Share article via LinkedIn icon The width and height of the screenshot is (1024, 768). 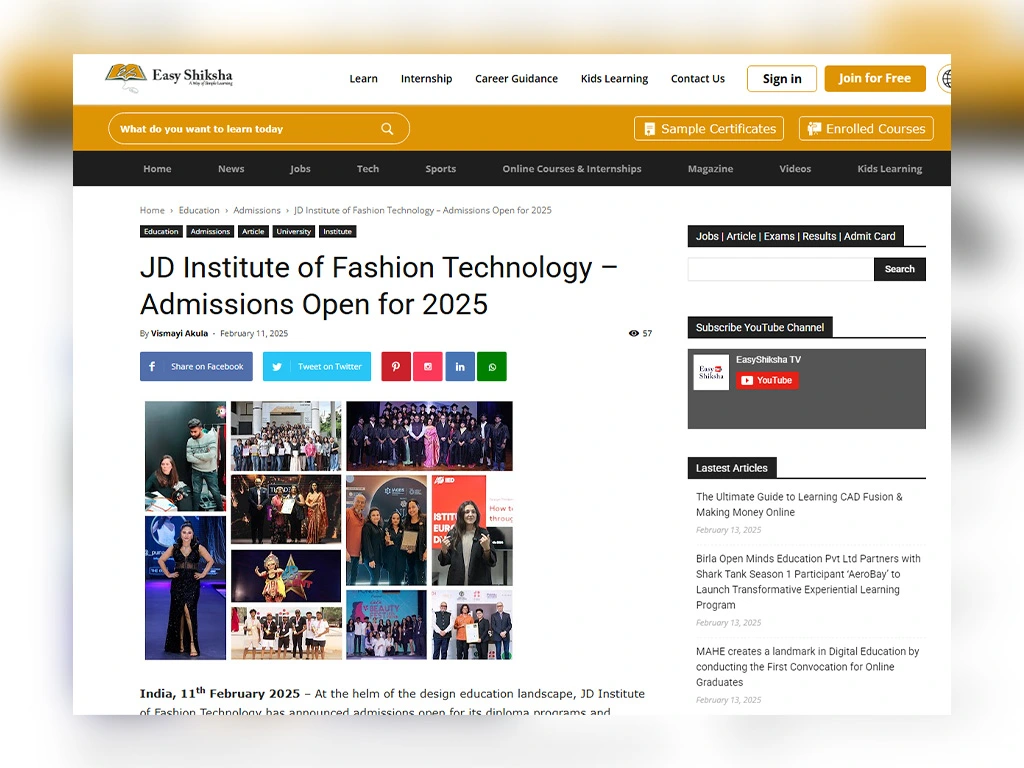pyautogui.click(x=460, y=366)
